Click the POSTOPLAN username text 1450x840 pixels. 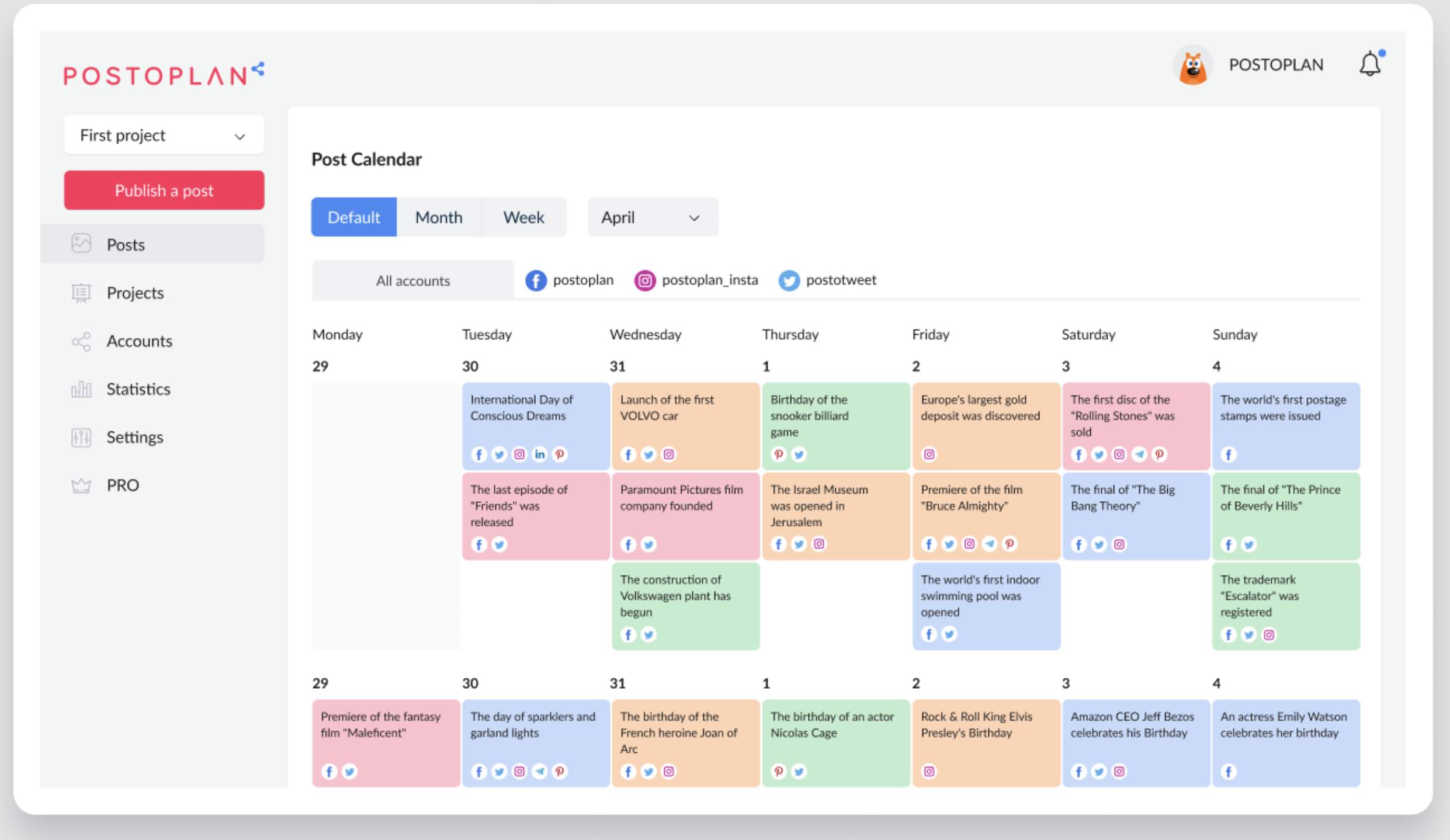point(1276,65)
